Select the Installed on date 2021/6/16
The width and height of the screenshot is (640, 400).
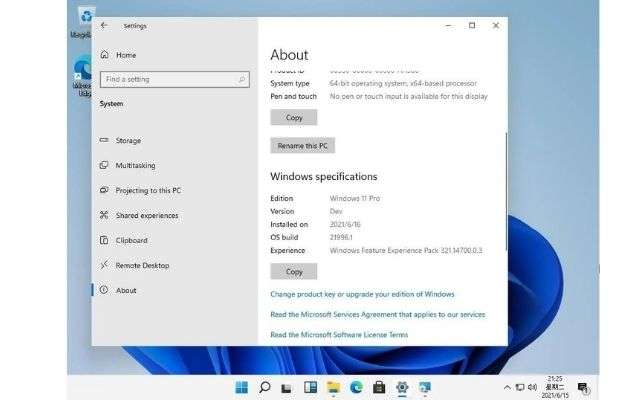pos(345,224)
